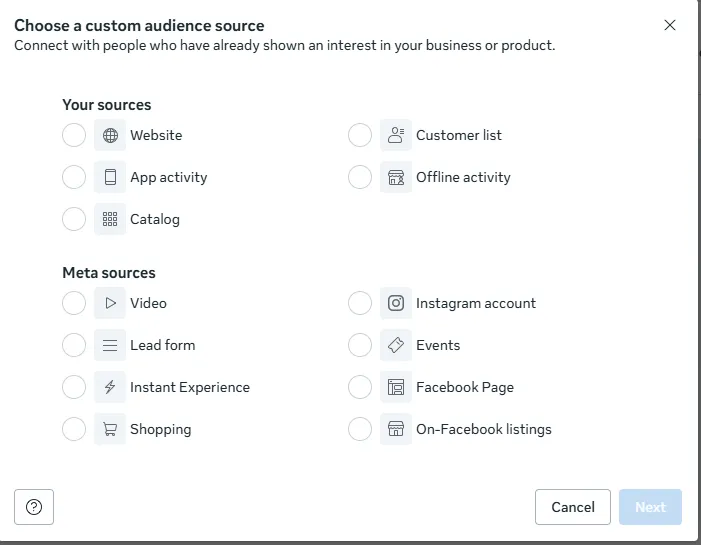Click the Instant Experience lightning bolt icon
The height and width of the screenshot is (545, 701).
(110, 387)
